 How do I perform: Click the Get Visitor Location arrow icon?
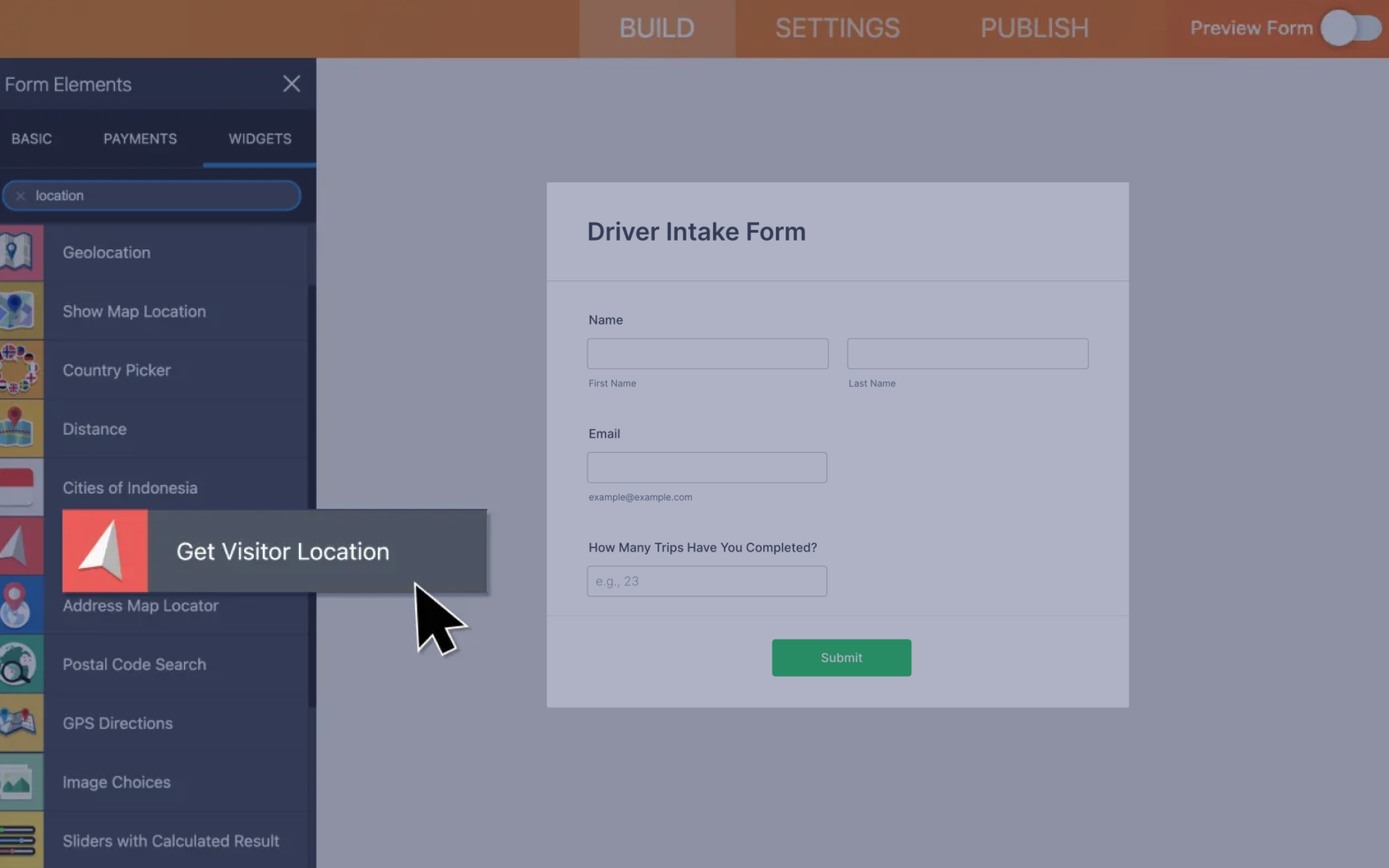tap(105, 551)
